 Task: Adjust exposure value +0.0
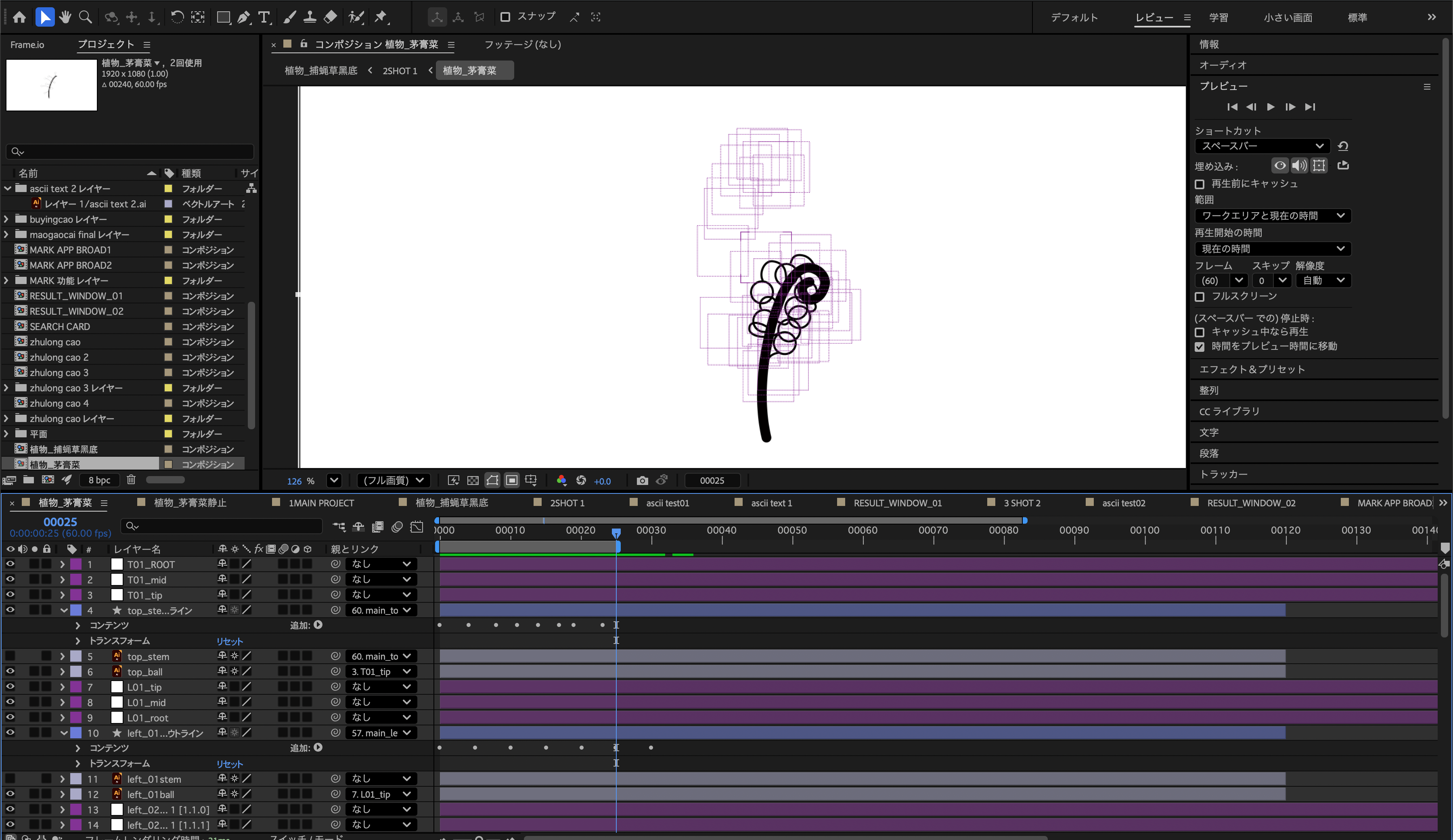[602, 481]
